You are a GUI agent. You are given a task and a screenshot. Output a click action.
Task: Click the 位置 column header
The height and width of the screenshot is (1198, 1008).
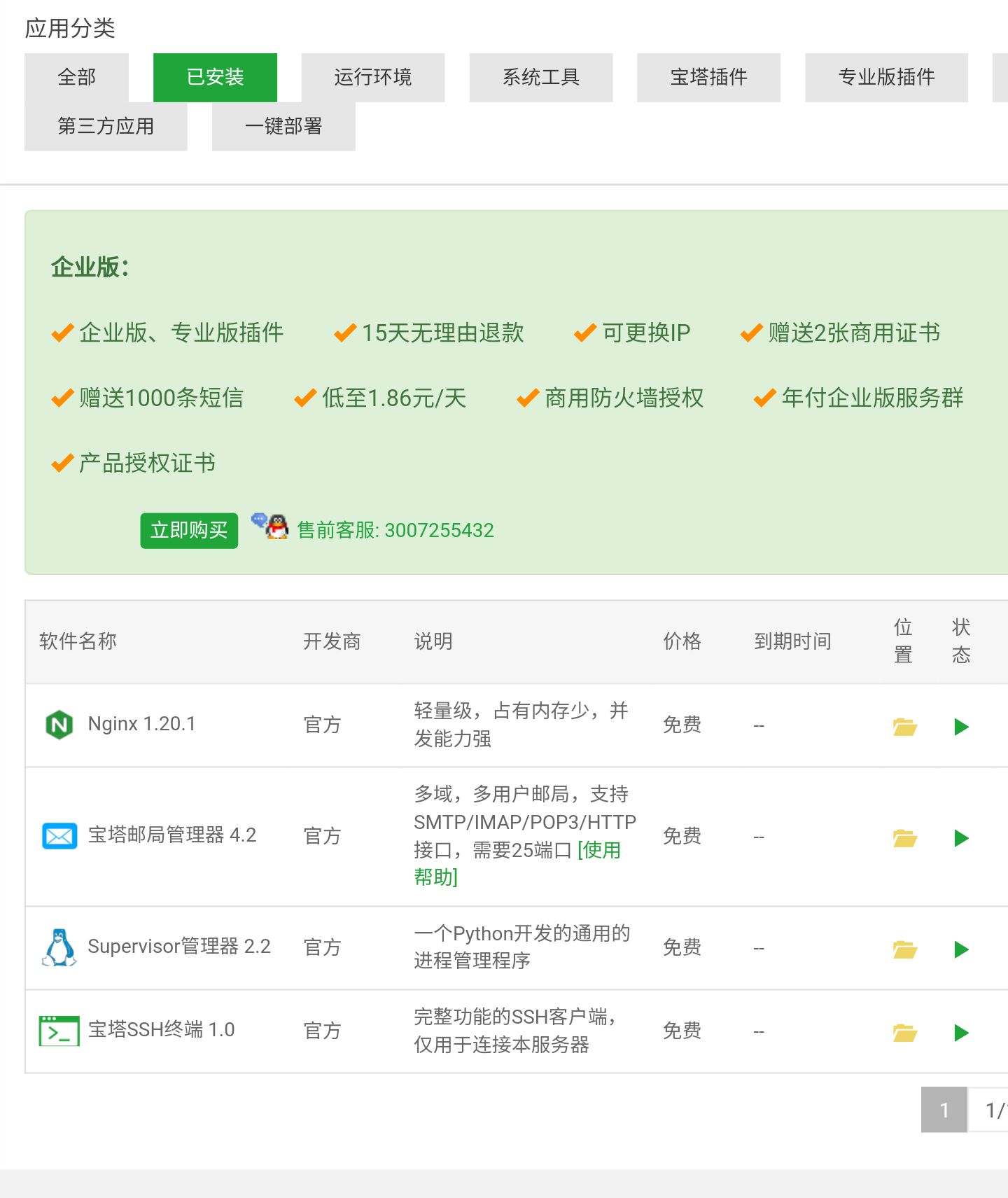pyautogui.click(x=903, y=641)
